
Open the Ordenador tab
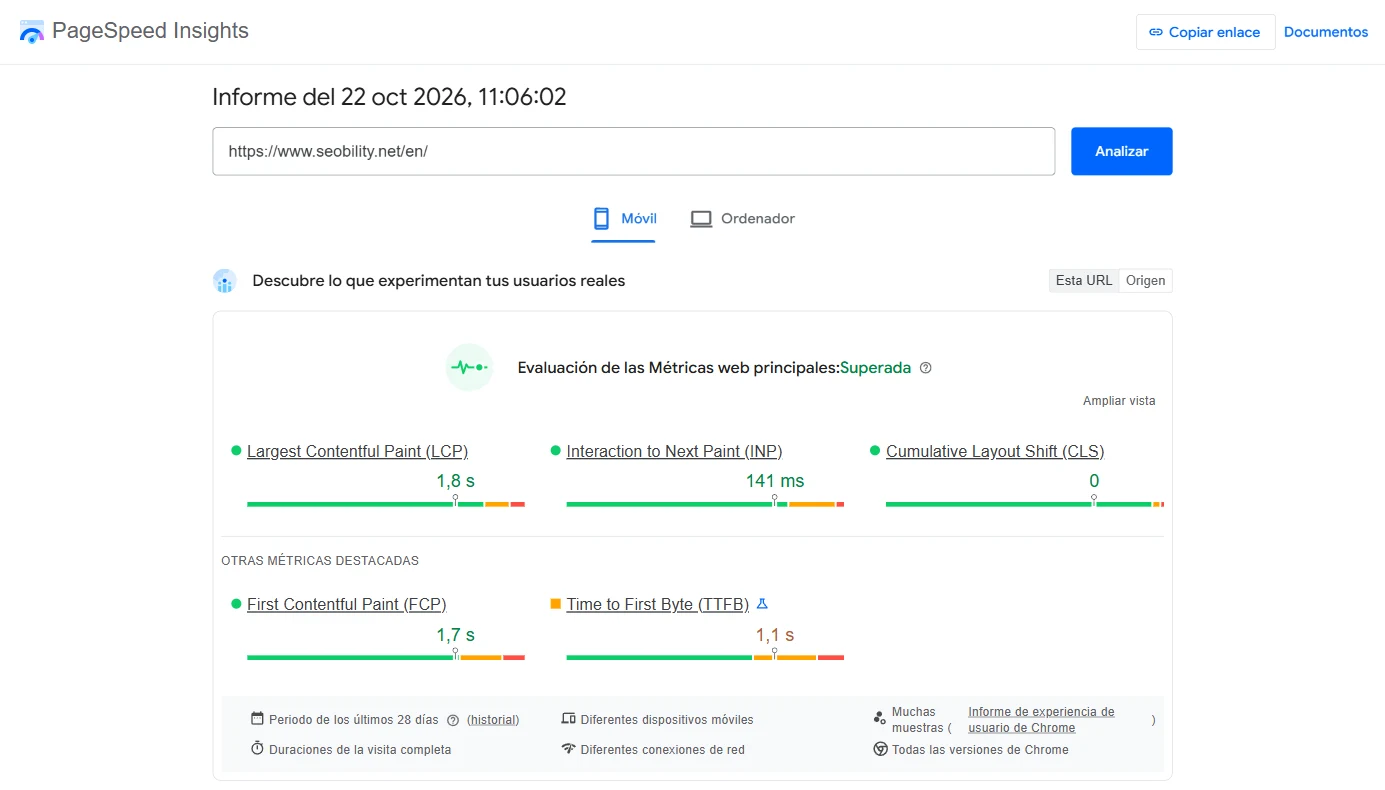(743, 219)
